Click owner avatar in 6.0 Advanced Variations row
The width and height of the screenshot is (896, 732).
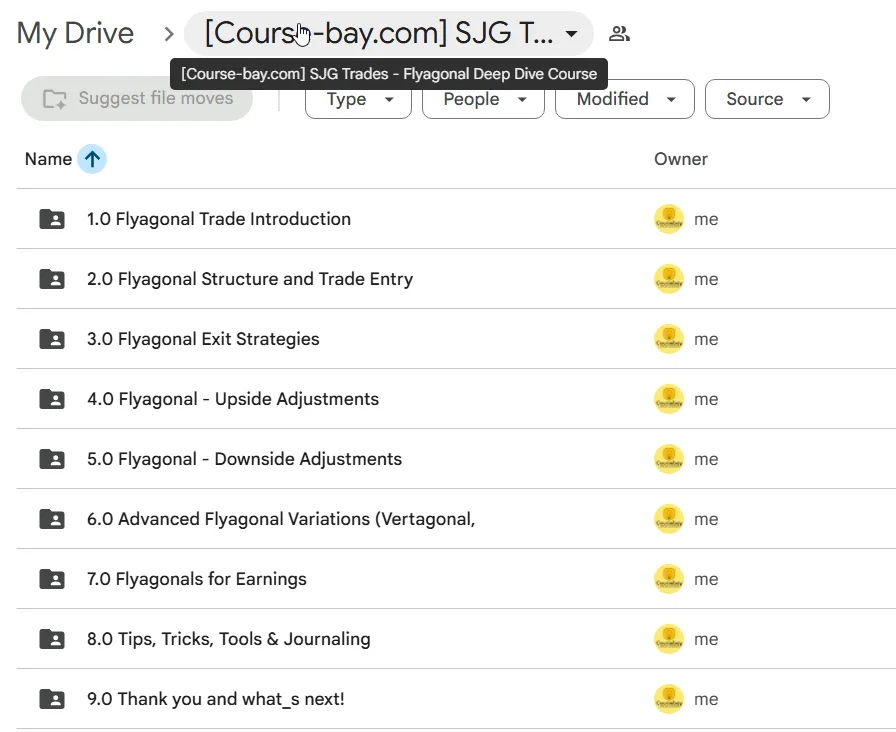(669, 519)
